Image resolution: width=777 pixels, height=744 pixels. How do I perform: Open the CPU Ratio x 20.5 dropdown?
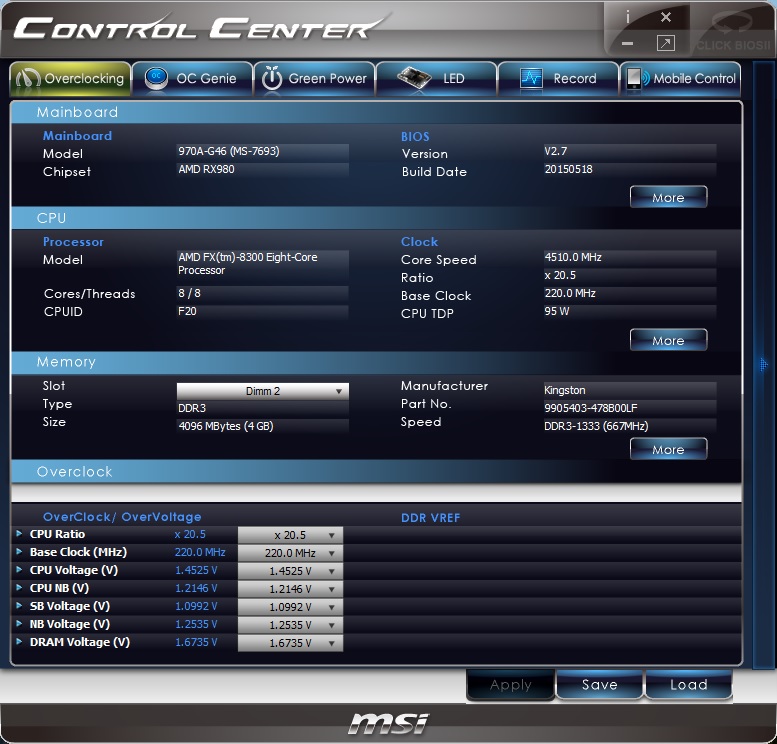coord(290,535)
